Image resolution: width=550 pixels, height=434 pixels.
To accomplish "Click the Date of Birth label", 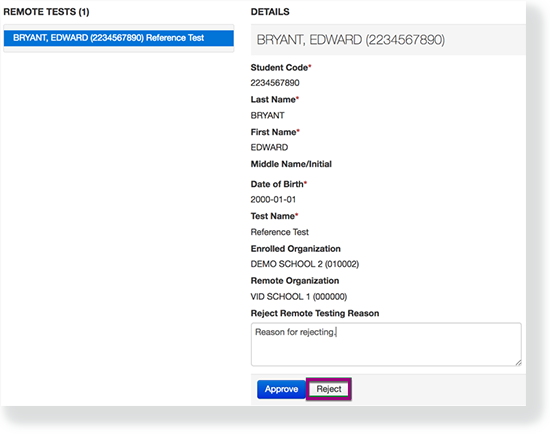I will (279, 184).
